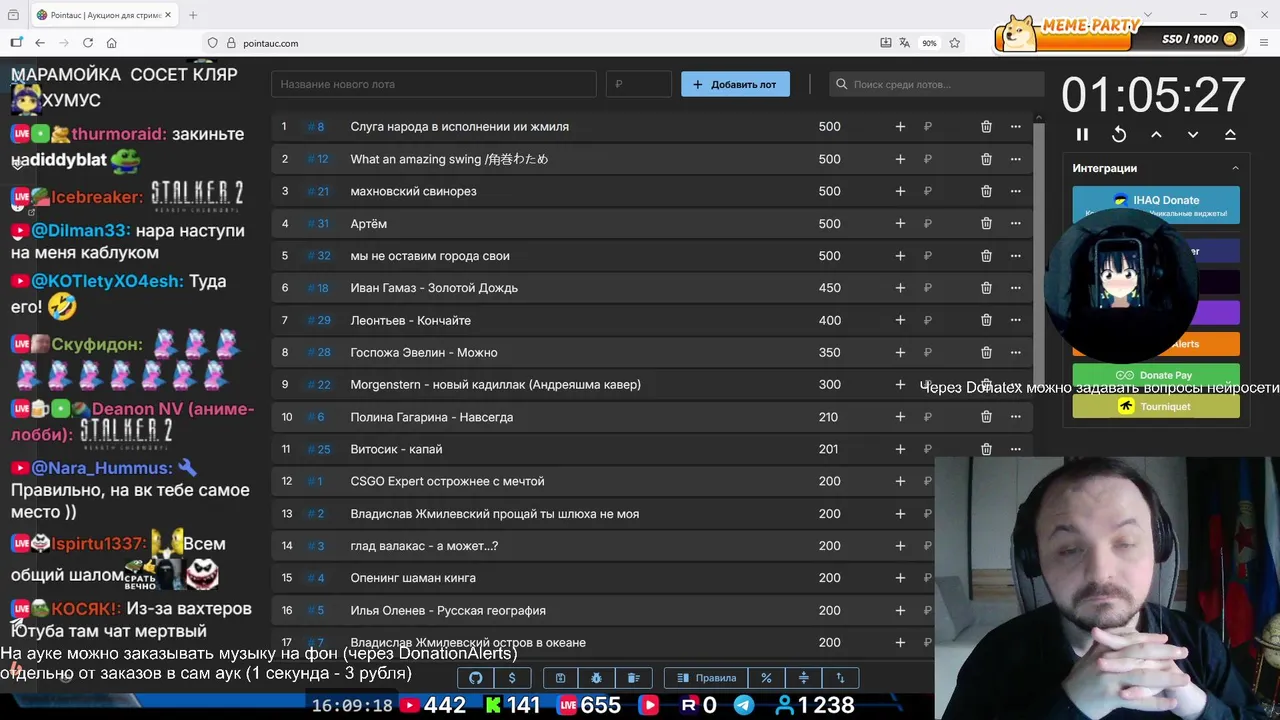Increase timer using the up chevron

[1156, 134]
